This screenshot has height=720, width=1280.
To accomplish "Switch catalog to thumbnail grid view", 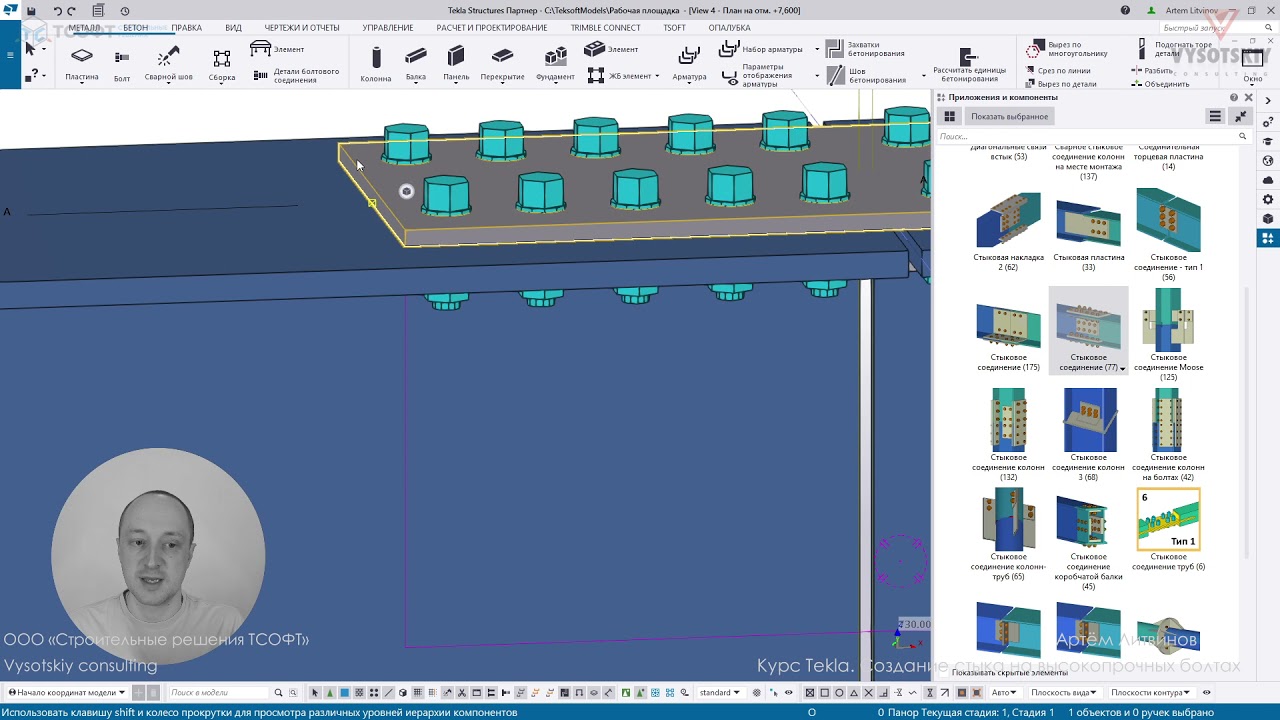I will tap(950, 117).
